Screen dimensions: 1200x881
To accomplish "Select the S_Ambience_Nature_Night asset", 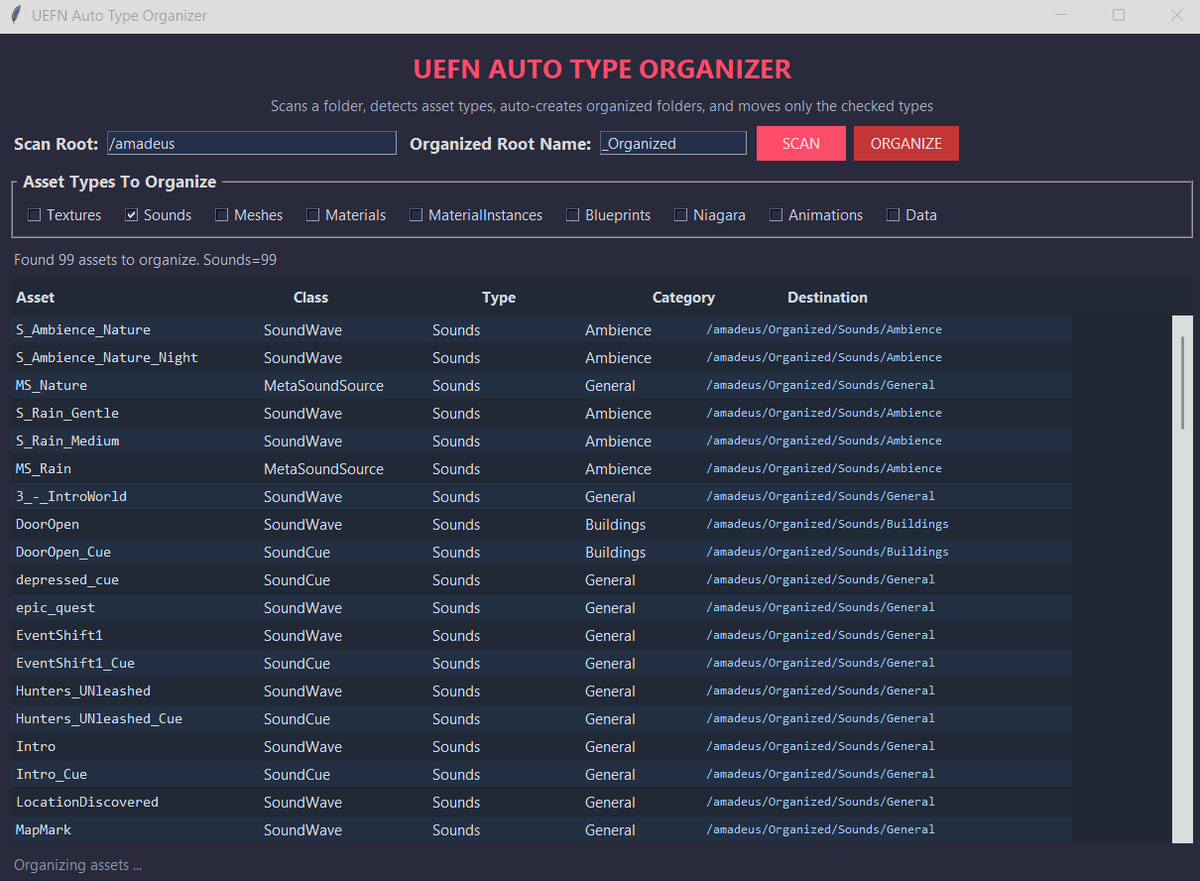I will pos(542,357).
